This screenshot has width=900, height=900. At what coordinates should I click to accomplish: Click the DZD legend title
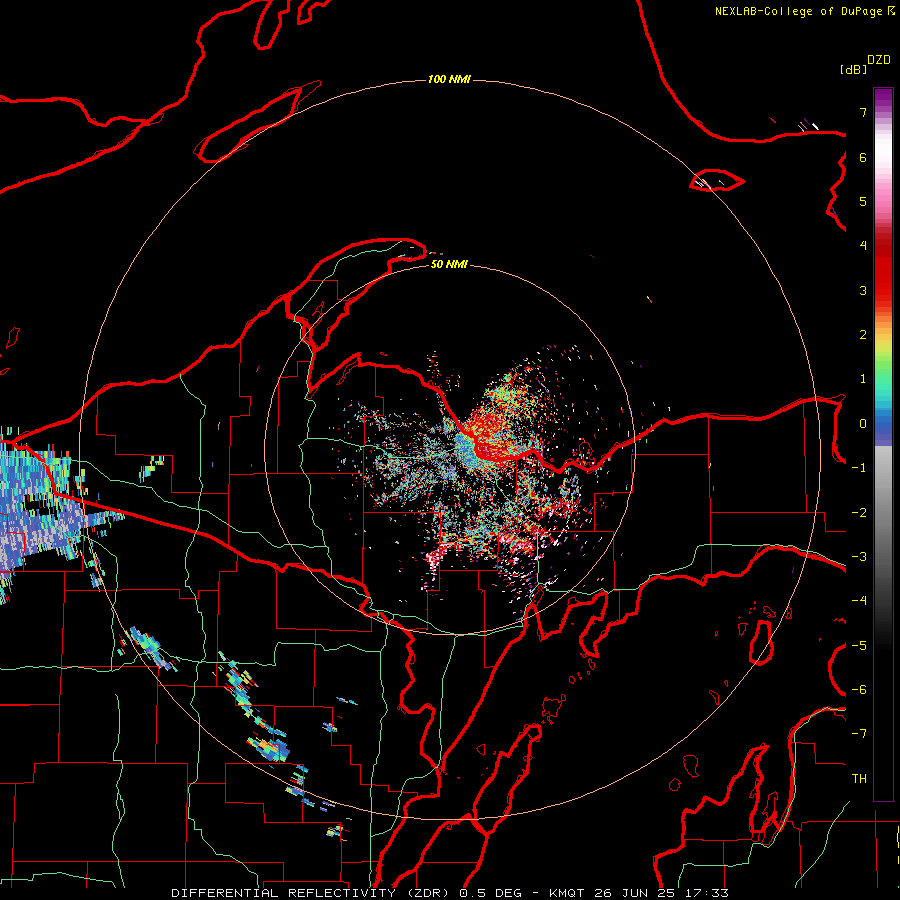pos(879,60)
